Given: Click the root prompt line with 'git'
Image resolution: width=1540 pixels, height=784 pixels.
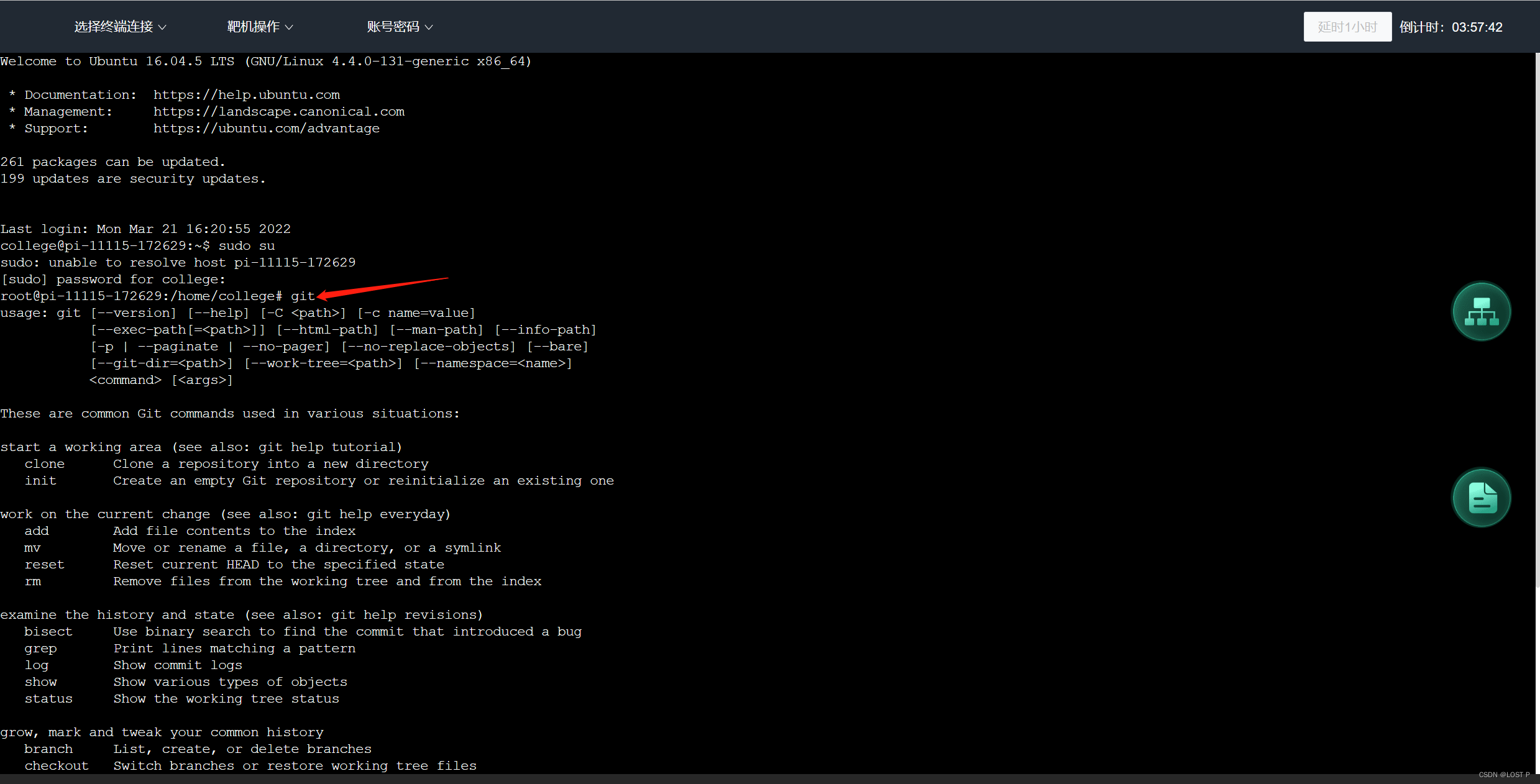Looking at the screenshot, I should pos(158,296).
